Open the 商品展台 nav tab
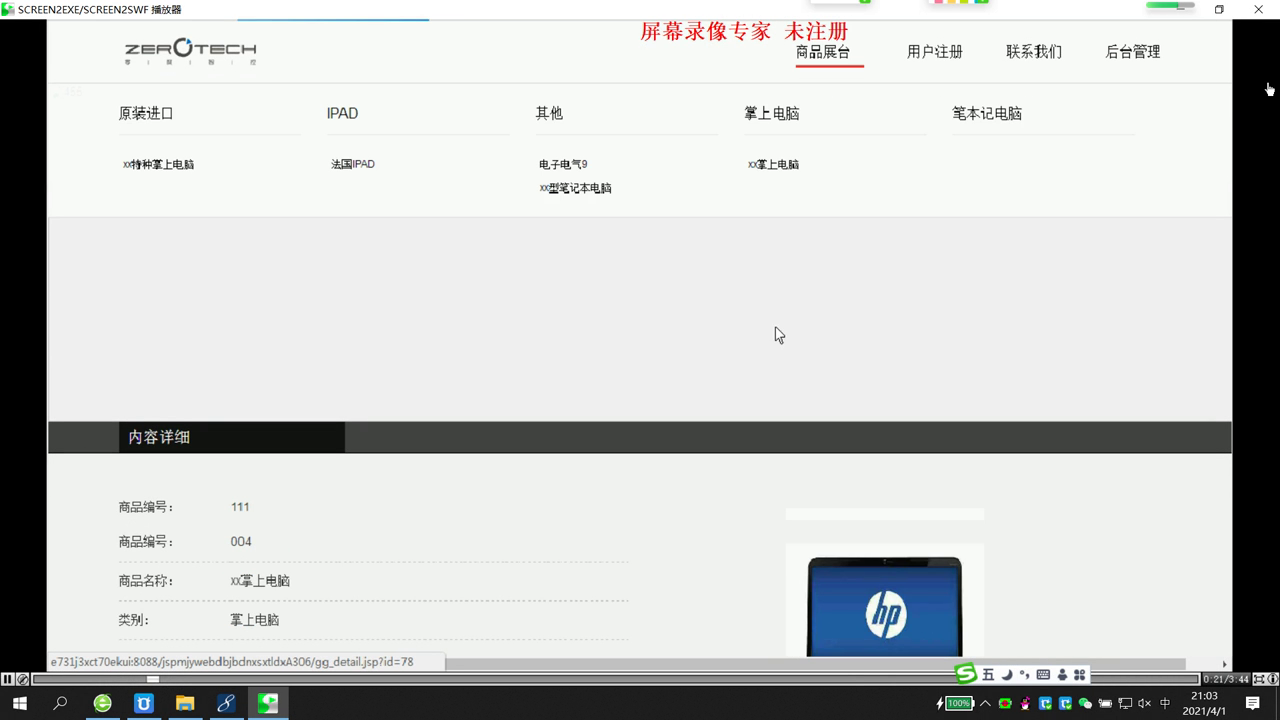This screenshot has height=720, width=1280. tap(823, 52)
